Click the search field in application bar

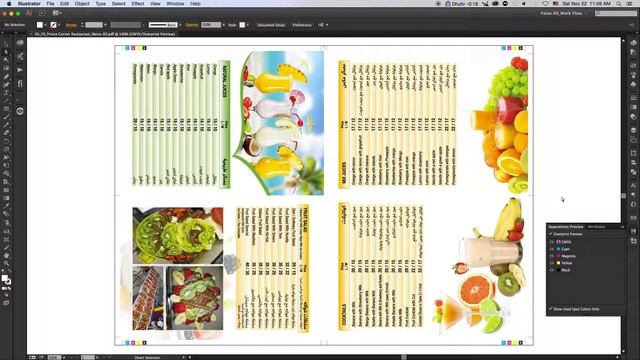click(616, 13)
